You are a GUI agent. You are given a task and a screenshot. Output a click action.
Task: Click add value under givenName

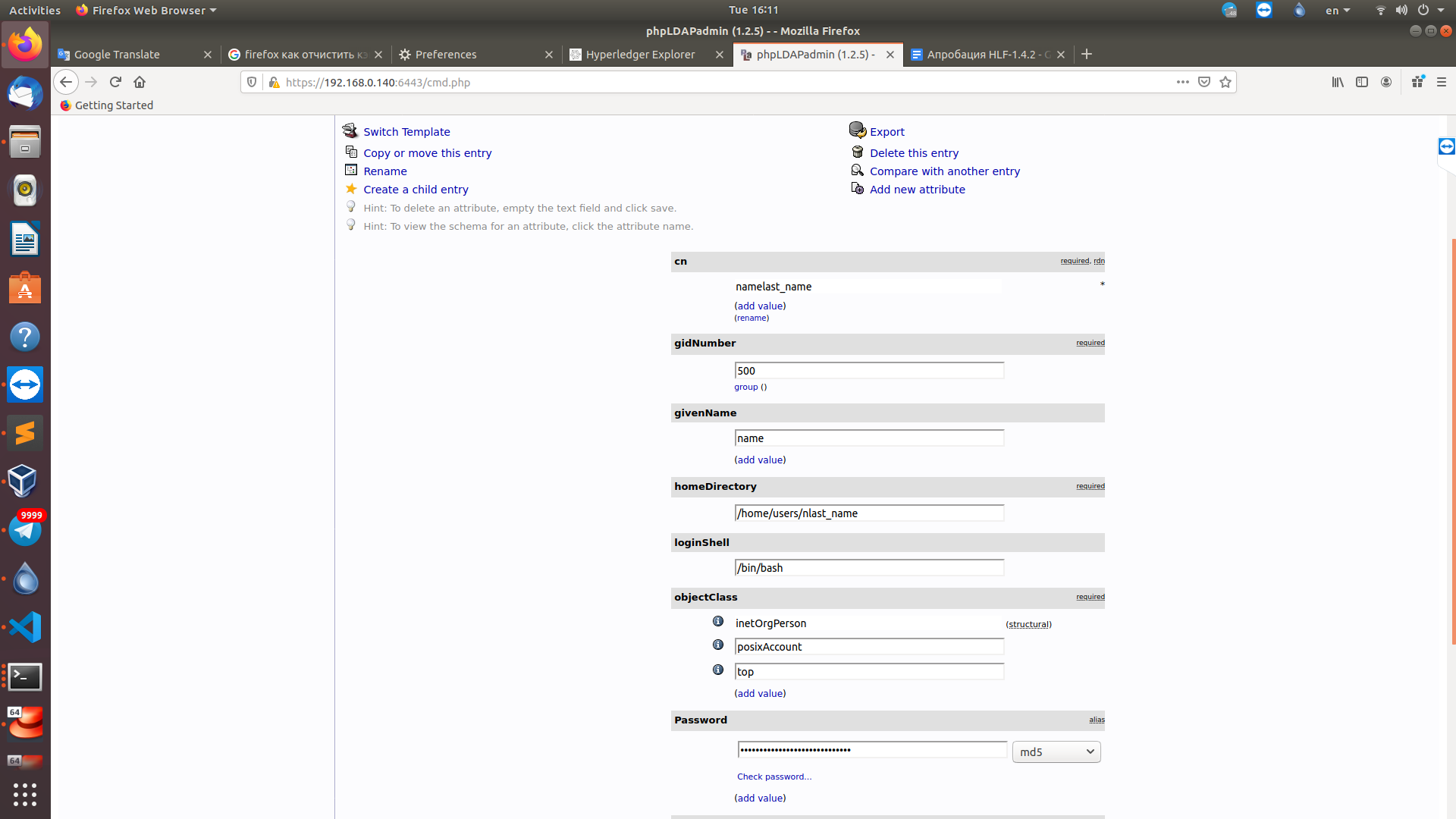point(760,460)
